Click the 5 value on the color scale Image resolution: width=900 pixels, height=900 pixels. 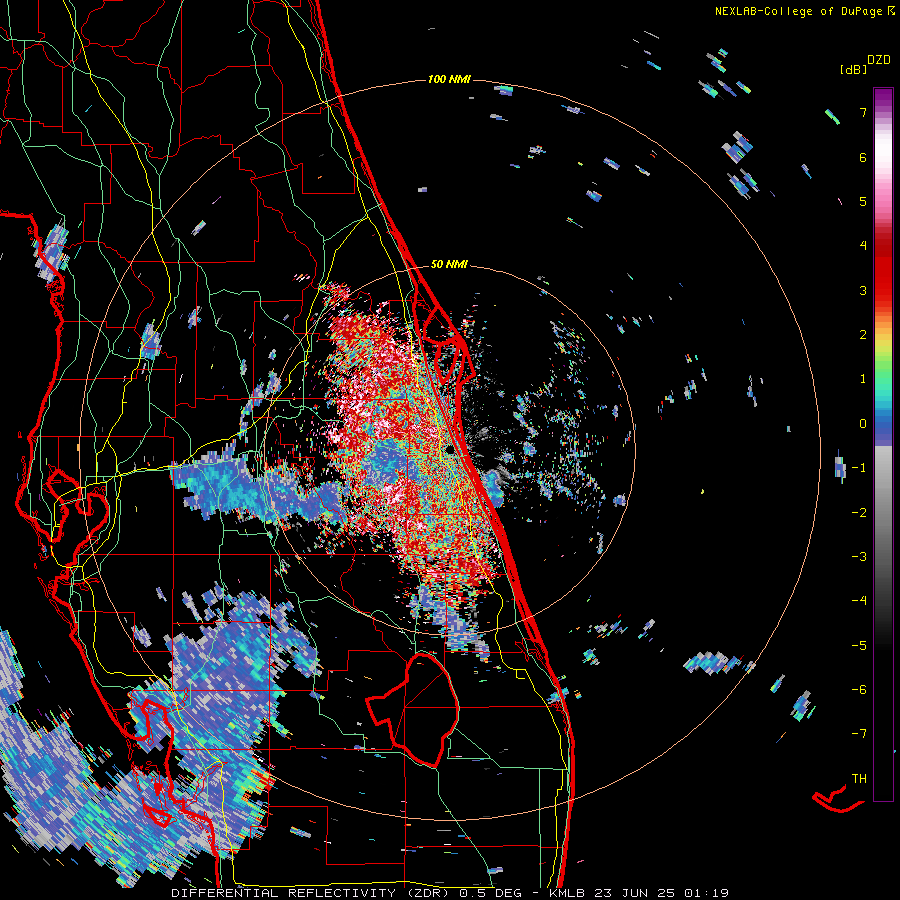(x=863, y=201)
